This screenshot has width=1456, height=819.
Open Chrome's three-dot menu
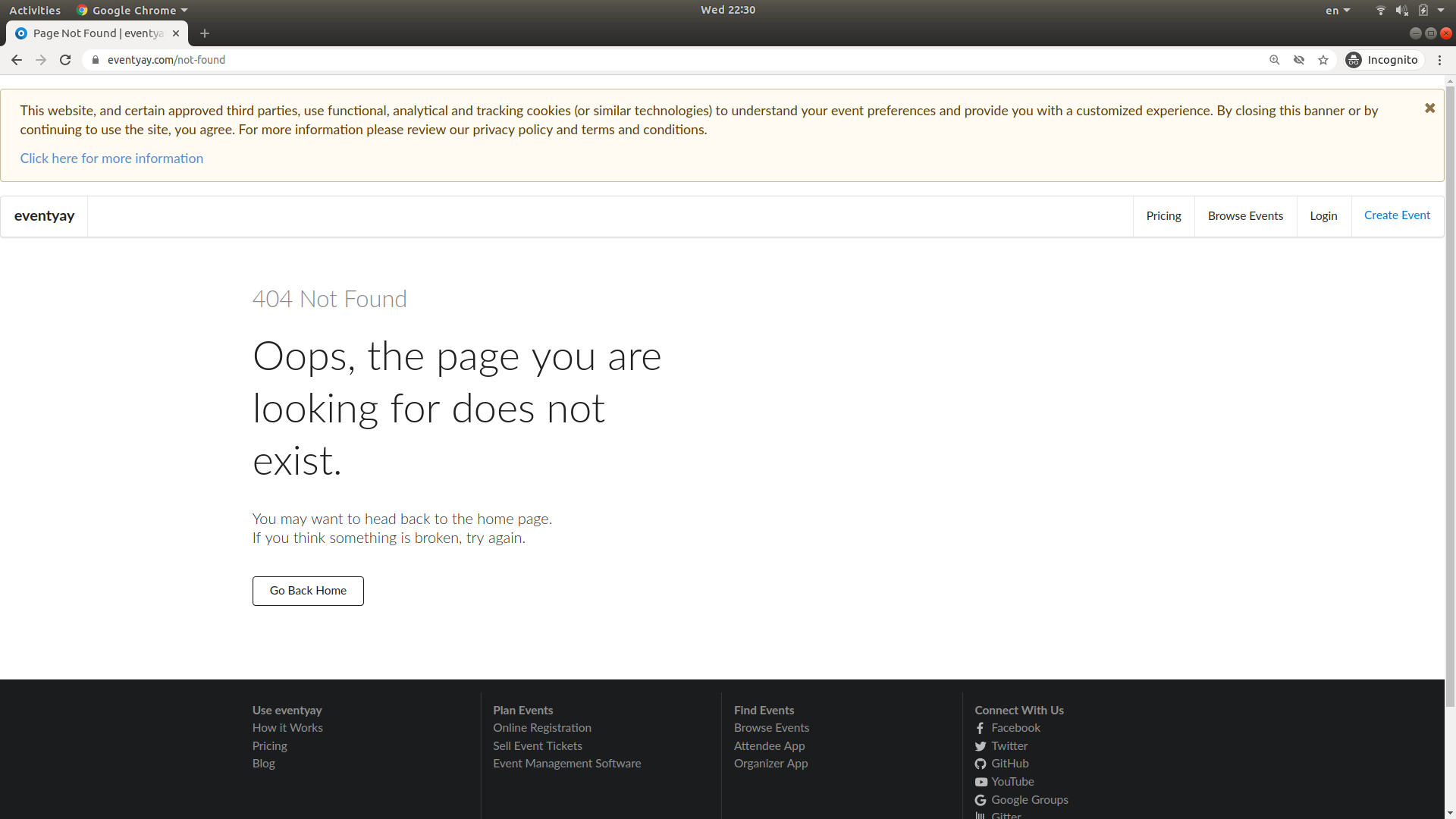point(1439,59)
